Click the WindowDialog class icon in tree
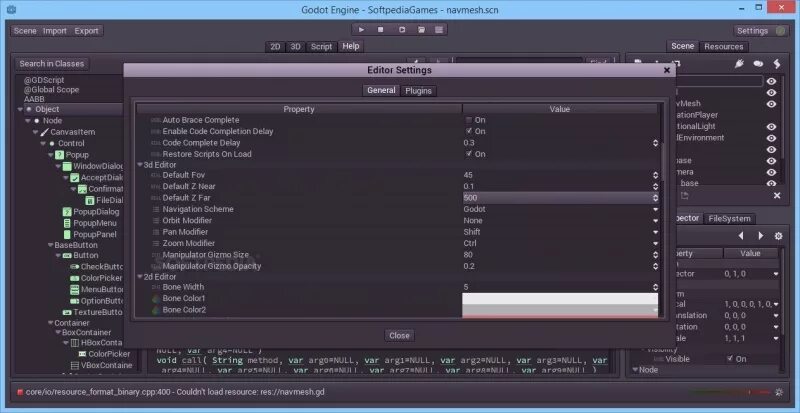Viewport: 800px width, 413px height. pyautogui.click(x=67, y=166)
